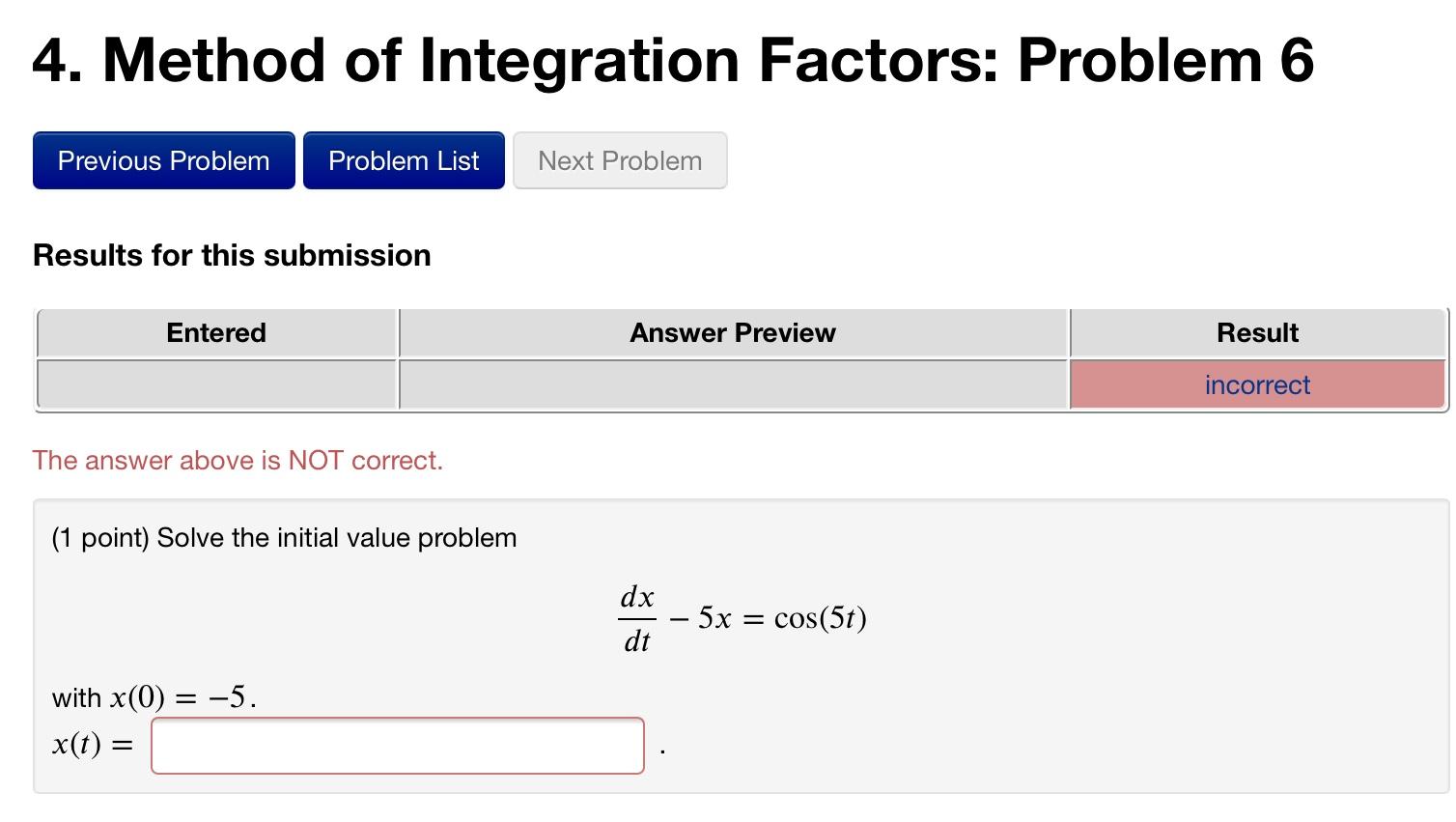The height and width of the screenshot is (822, 1456).
Task: Click the x(t) = label
Action: 90,745
